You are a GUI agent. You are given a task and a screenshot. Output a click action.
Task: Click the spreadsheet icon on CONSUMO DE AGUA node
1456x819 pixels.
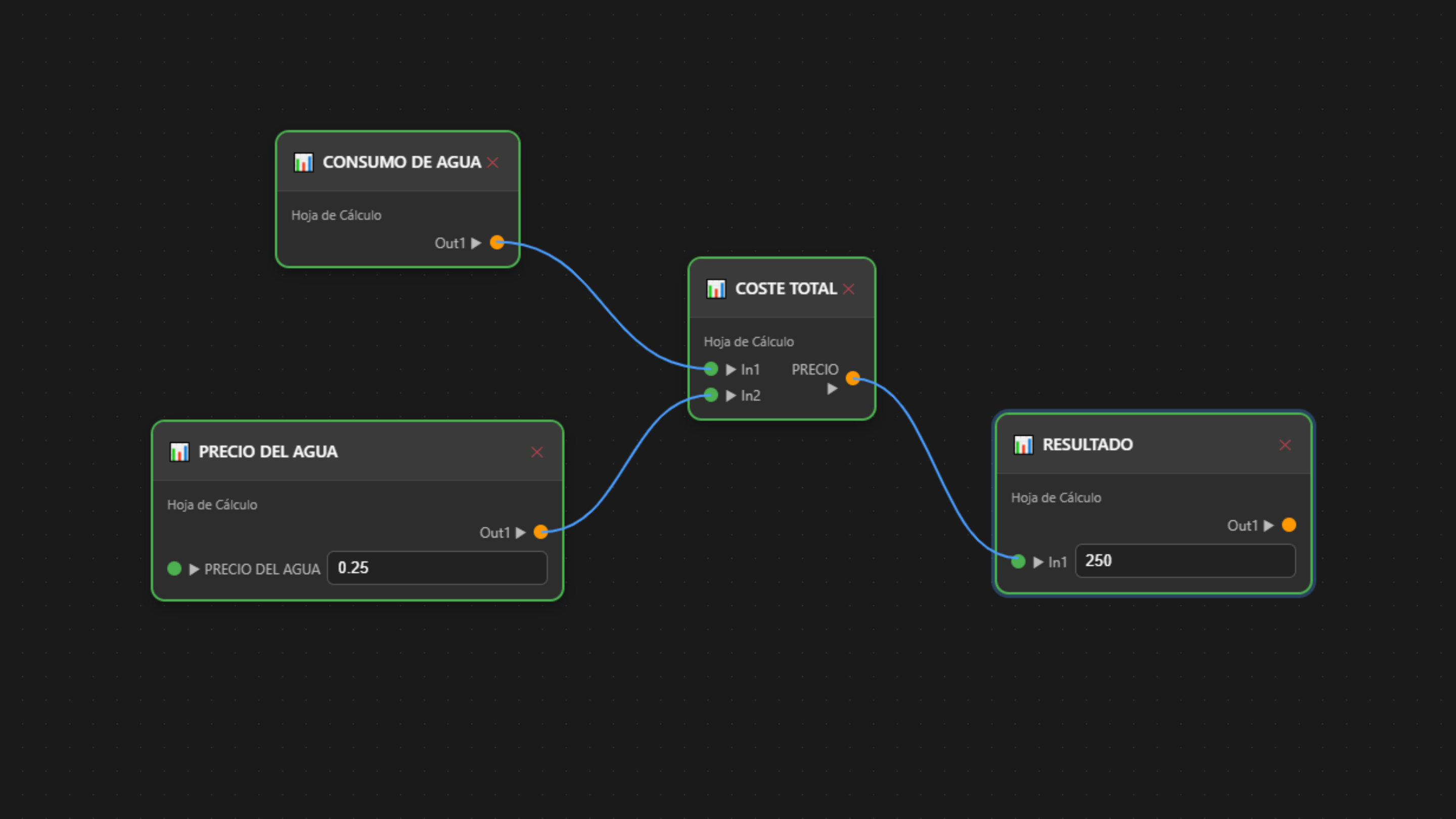tap(303, 163)
